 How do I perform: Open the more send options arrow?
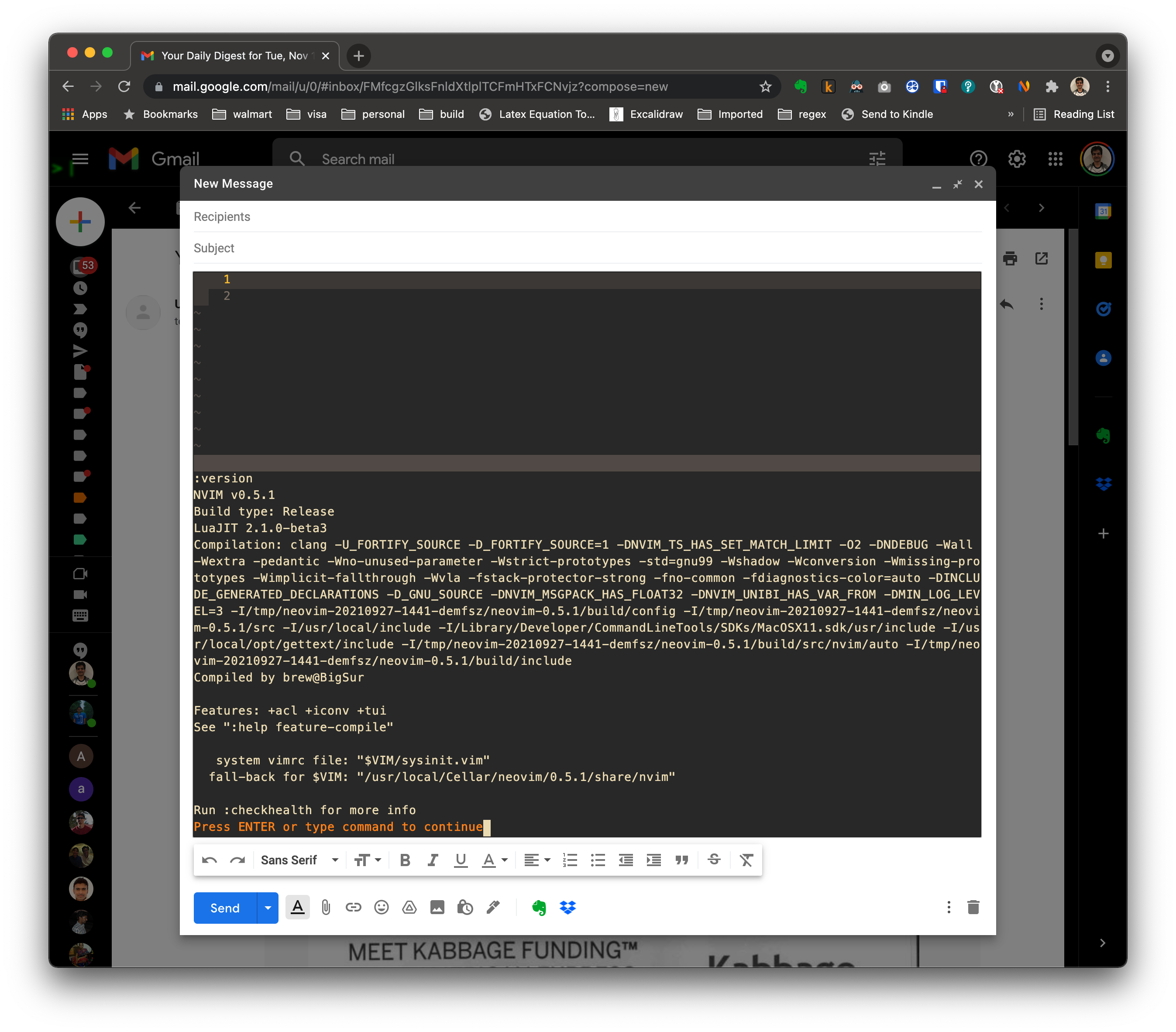(268, 908)
